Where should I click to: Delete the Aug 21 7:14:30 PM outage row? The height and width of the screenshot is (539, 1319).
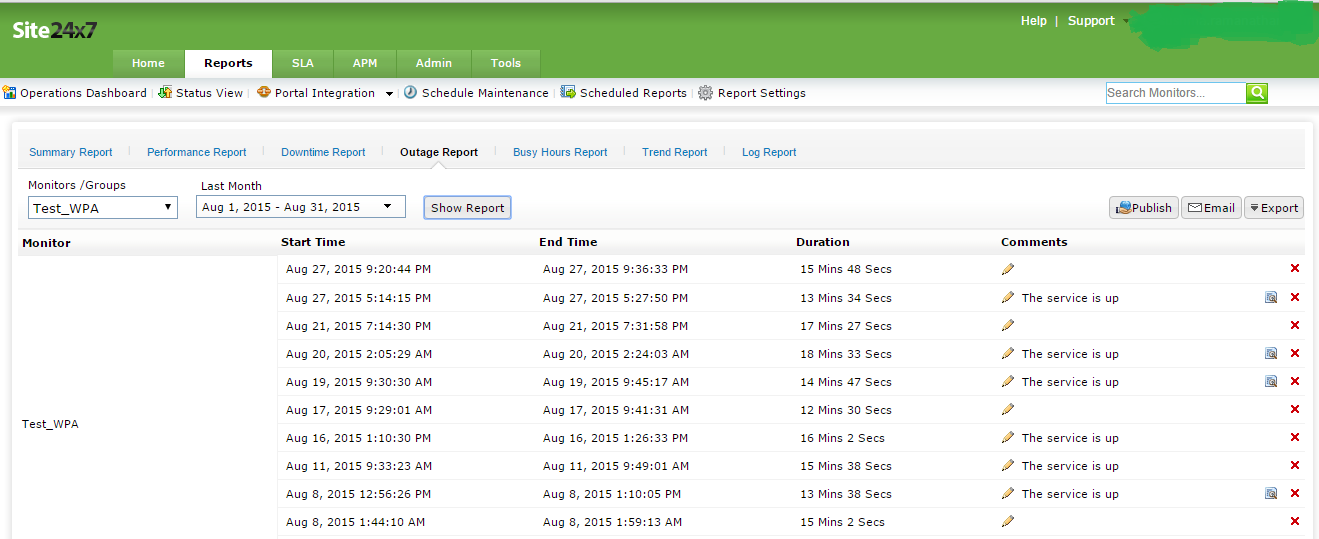[x=1295, y=325]
